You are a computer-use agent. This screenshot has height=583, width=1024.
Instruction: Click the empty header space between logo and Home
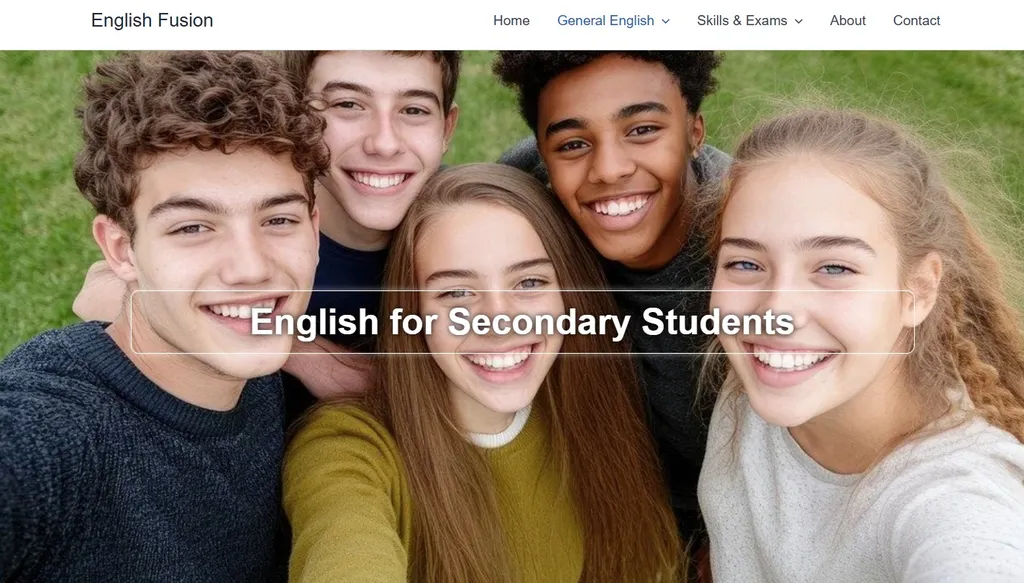(x=353, y=20)
